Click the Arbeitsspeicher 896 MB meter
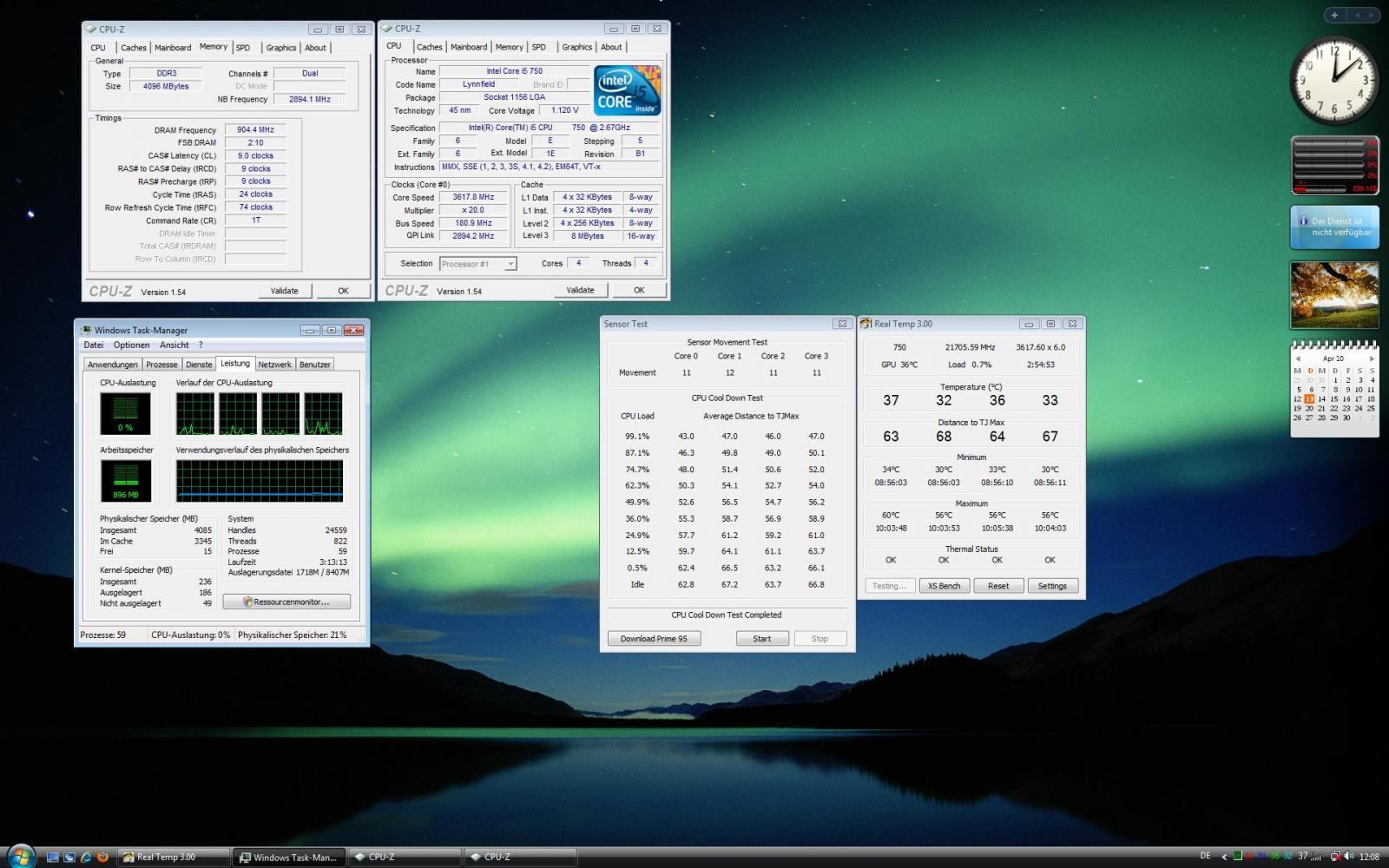Screen dimensions: 1389x868 [125, 481]
